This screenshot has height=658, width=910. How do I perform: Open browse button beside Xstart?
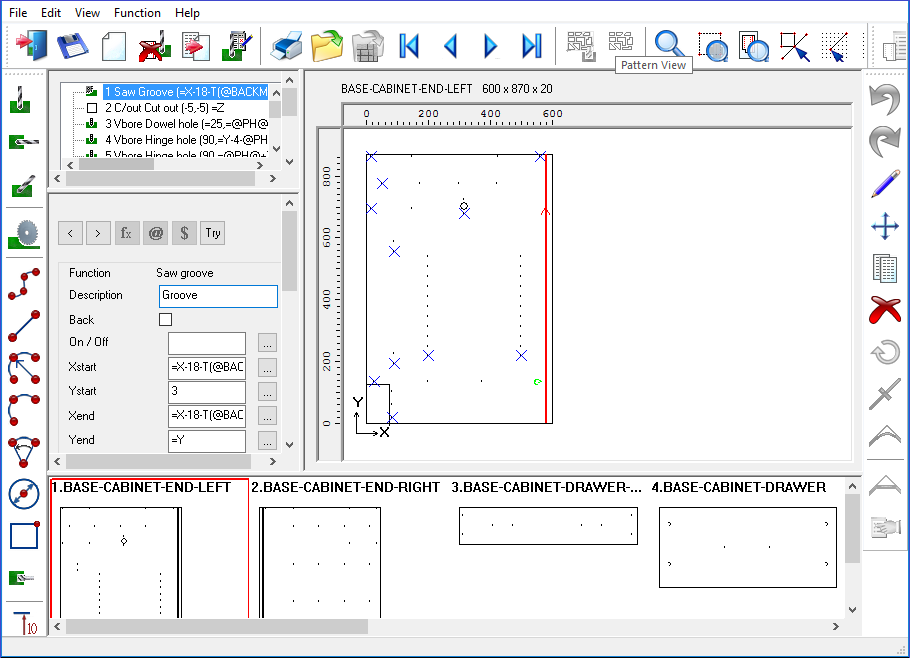tap(267, 367)
